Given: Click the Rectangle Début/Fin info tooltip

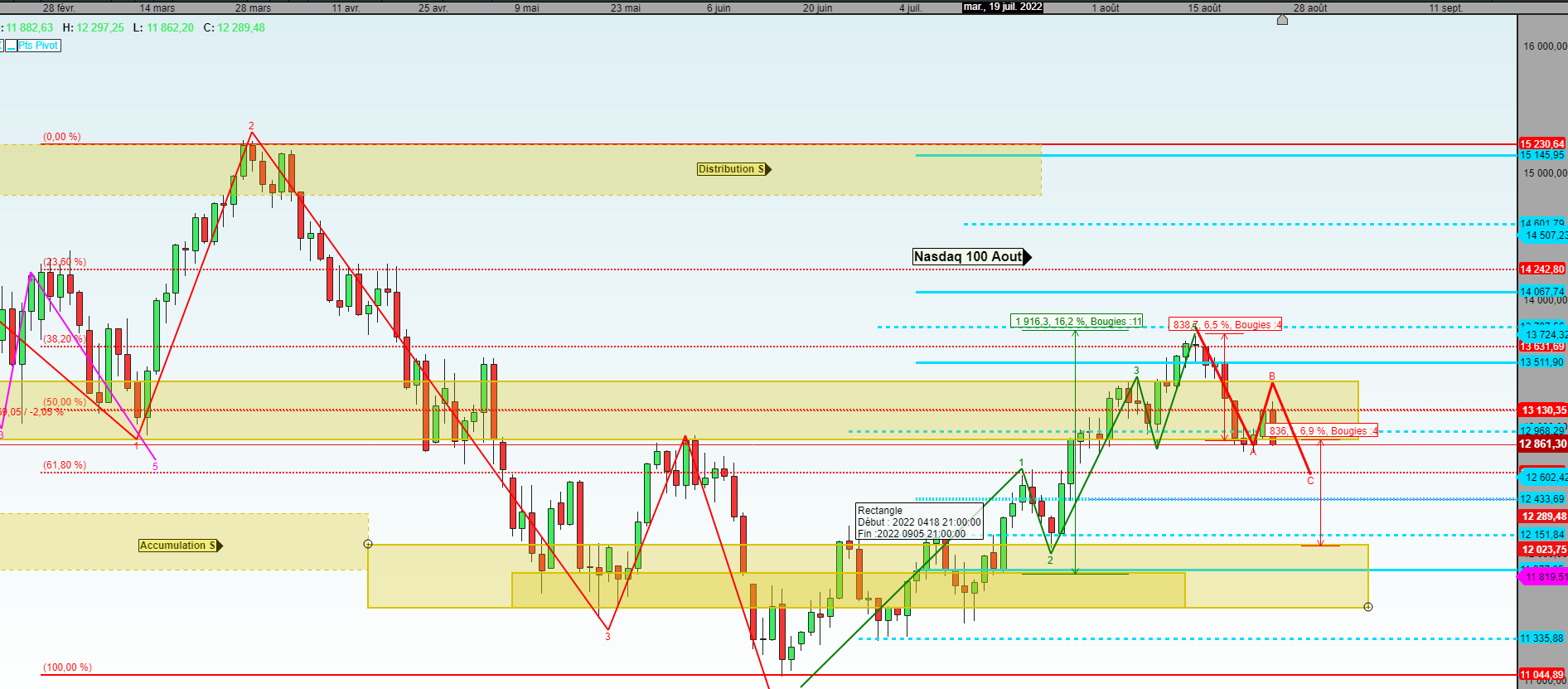Looking at the screenshot, I should (919, 522).
